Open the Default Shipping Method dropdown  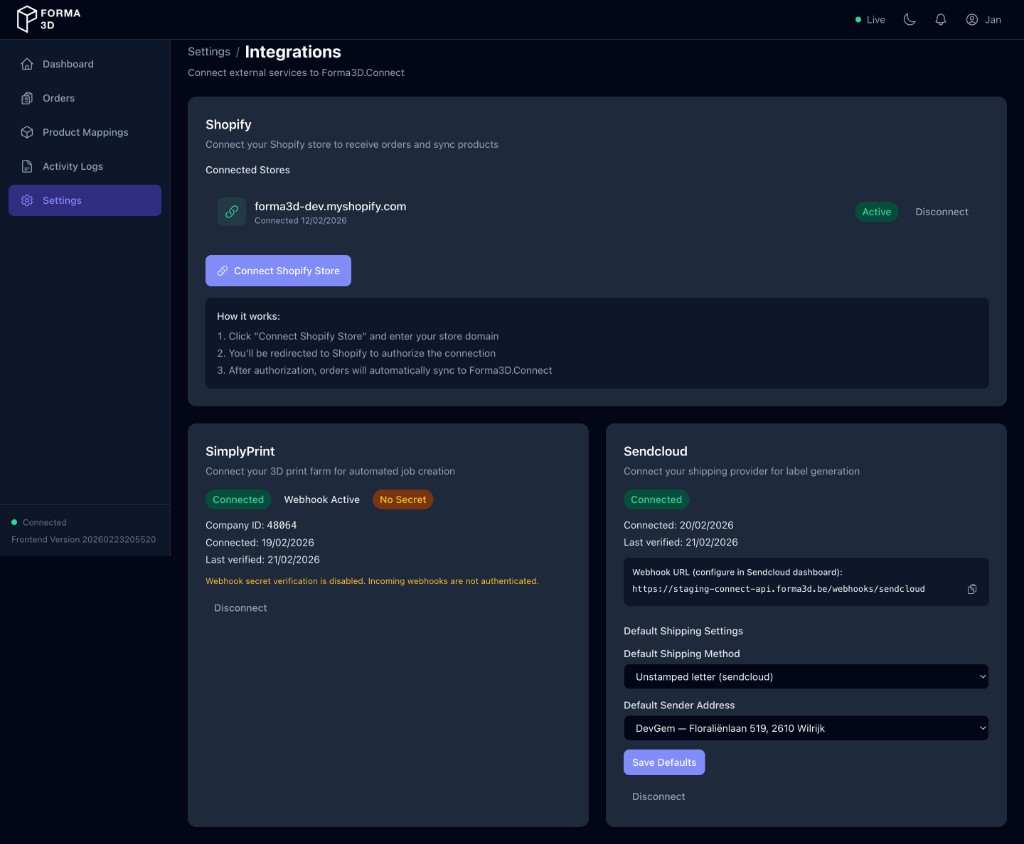pos(806,676)
